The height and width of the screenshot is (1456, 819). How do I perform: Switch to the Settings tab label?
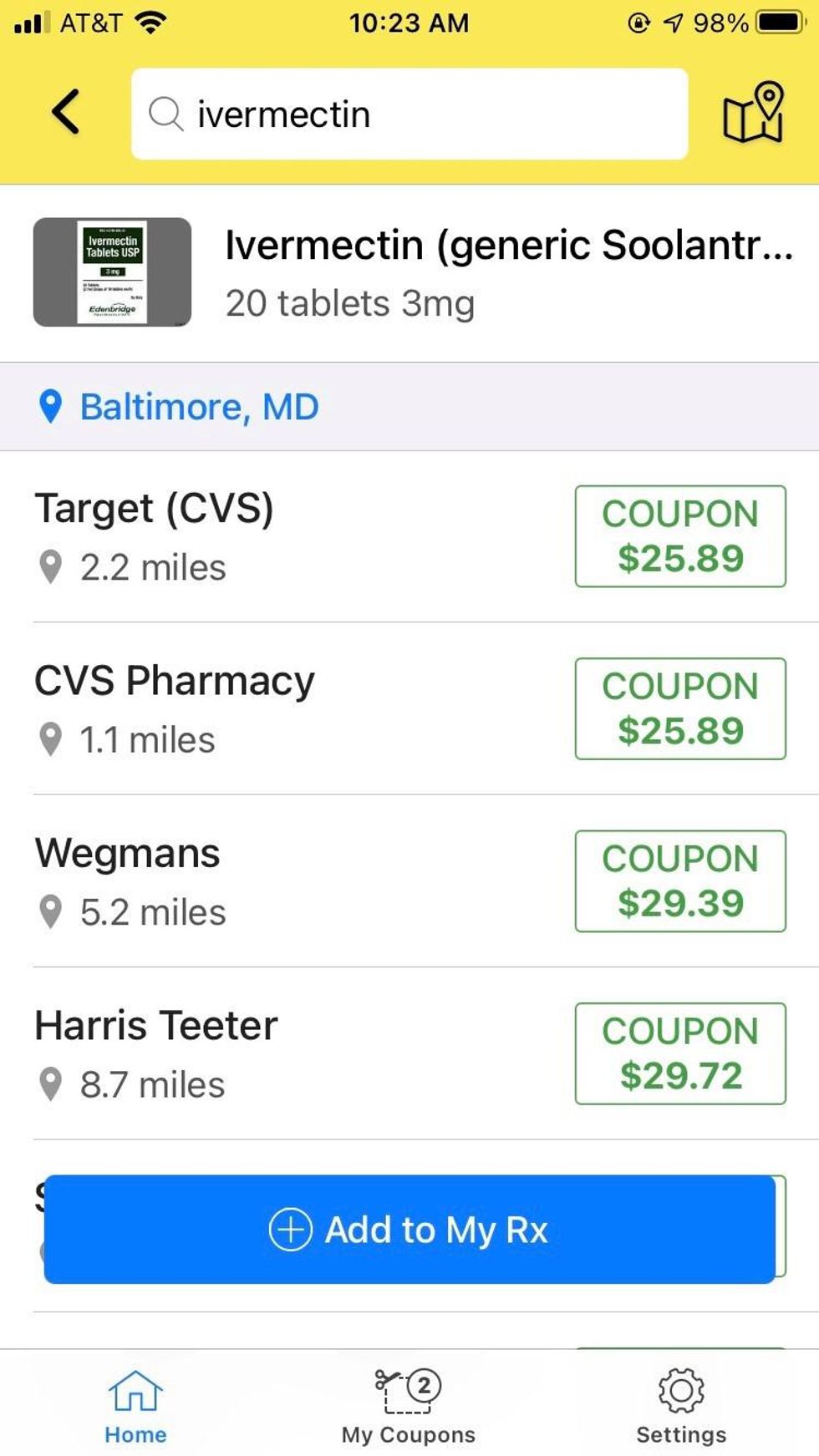coord(681,1435)
